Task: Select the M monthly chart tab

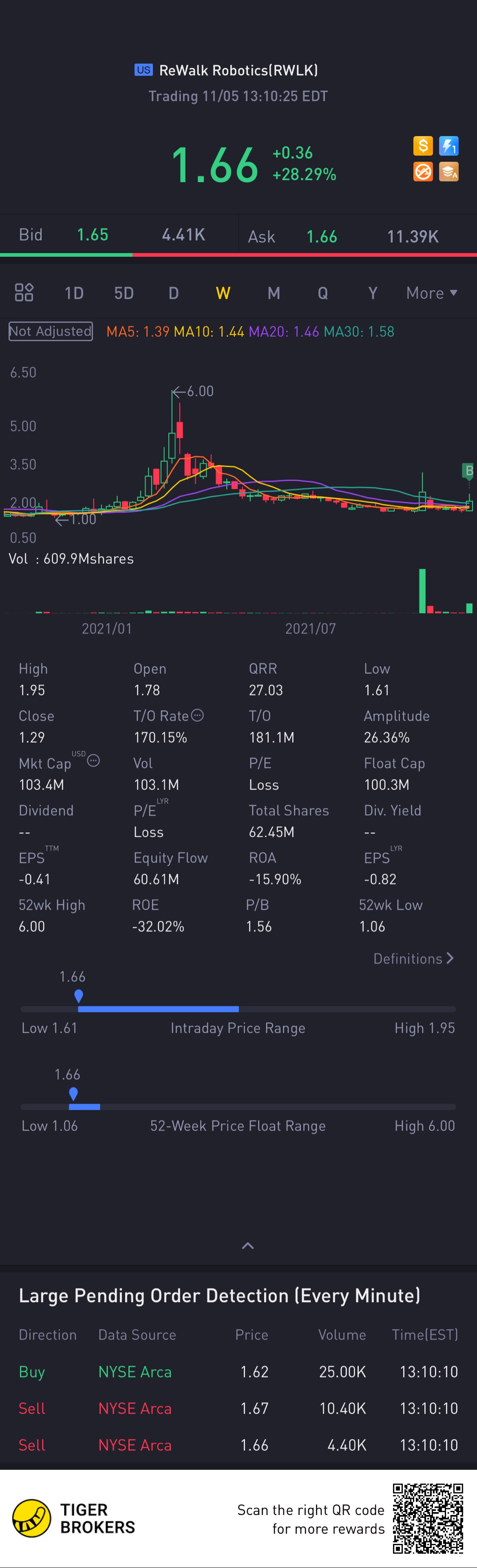Action: click(x=274, y=293)
